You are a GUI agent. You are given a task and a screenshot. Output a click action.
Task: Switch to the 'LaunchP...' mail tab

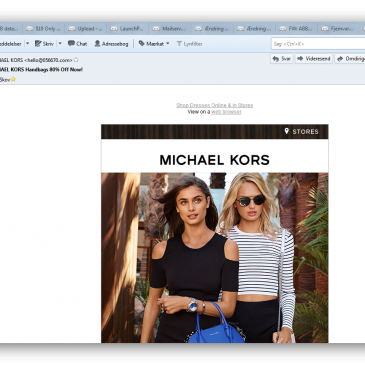128,29
